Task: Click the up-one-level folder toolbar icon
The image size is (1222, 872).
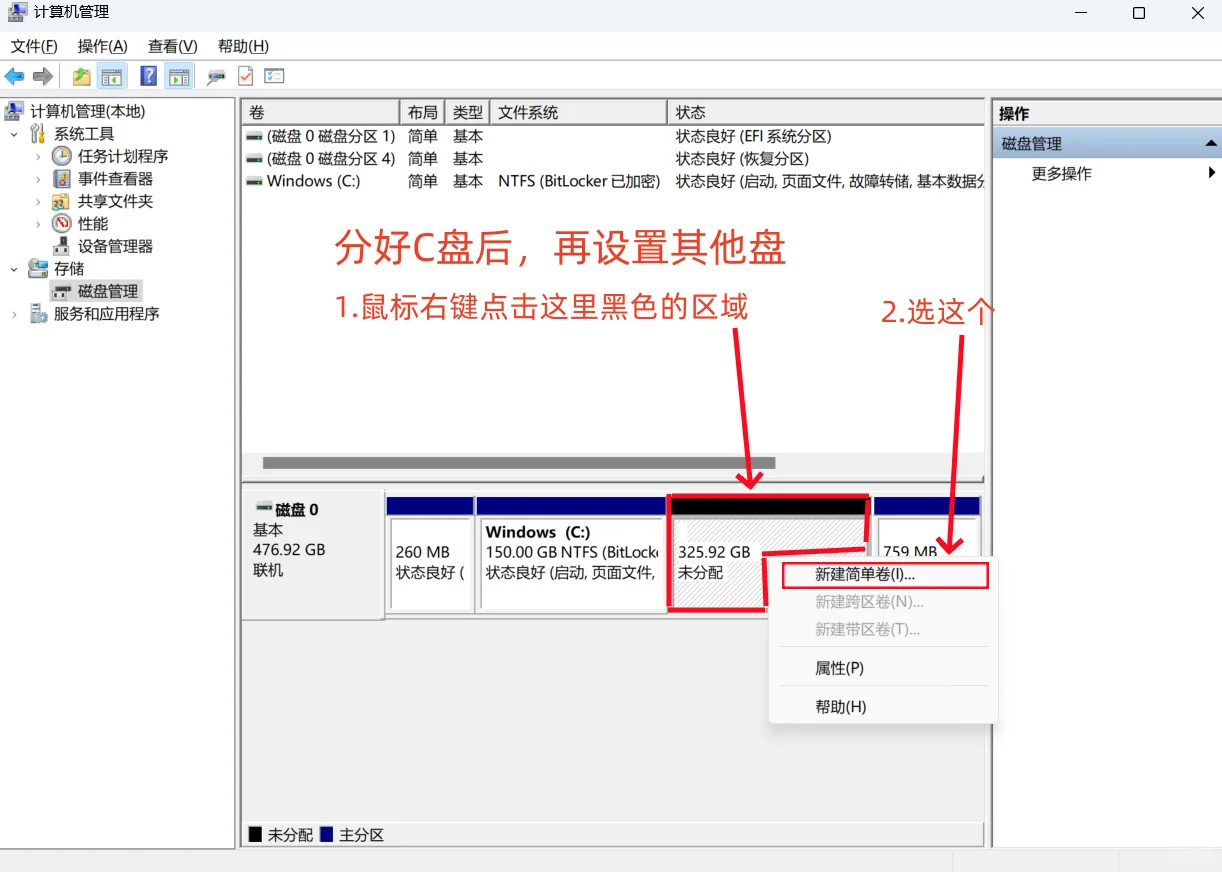Action: 80,76
